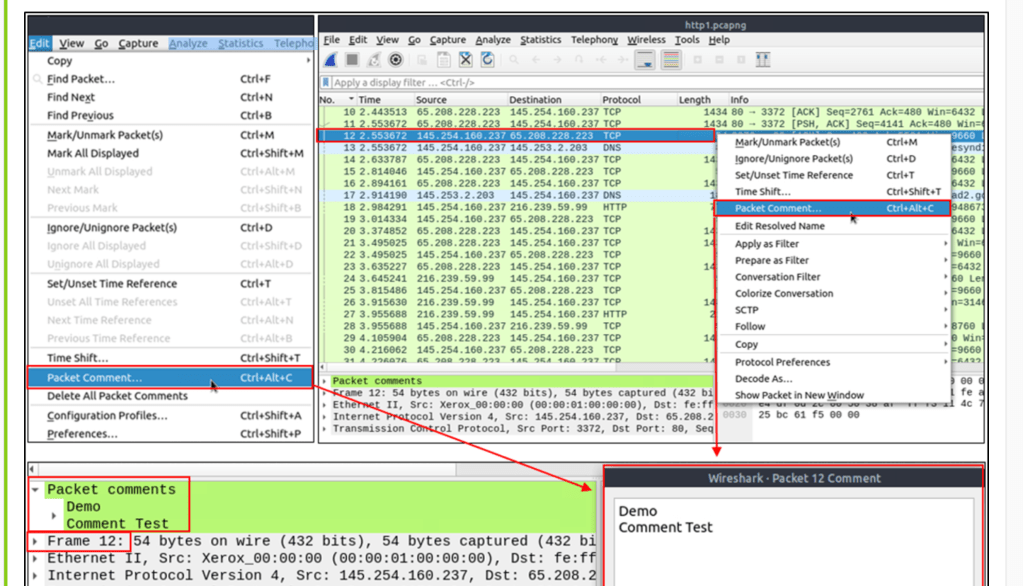Screen dimensions: 1023x586
Task: Open capture options gear icon
Action: pyautogui.click(x=395, y=61)
